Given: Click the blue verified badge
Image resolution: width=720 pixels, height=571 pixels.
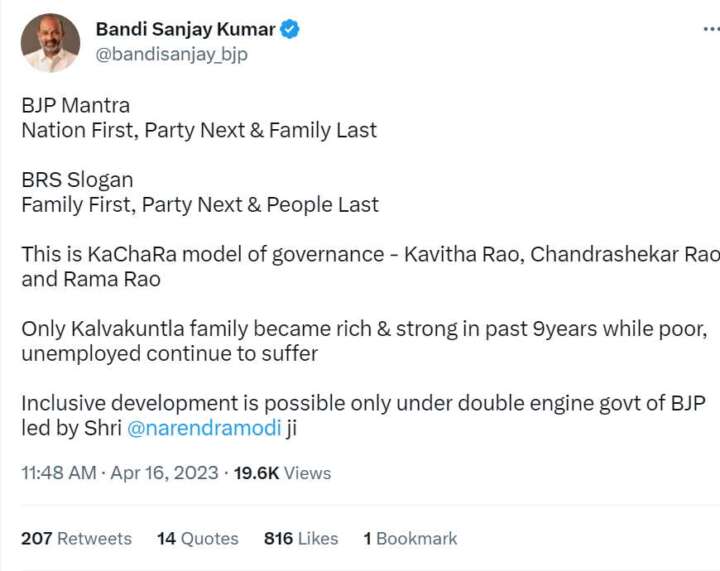Looking at the screenshot, I should pyautogui.click(x=290, y=30).
